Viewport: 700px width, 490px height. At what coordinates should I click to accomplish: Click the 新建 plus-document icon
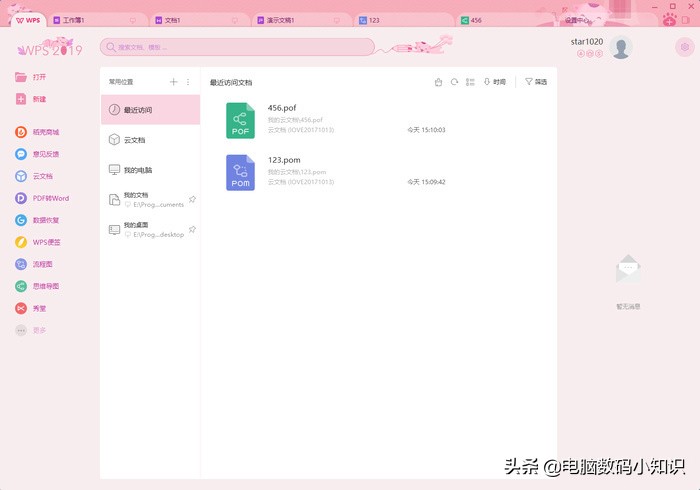coord(21,99)
